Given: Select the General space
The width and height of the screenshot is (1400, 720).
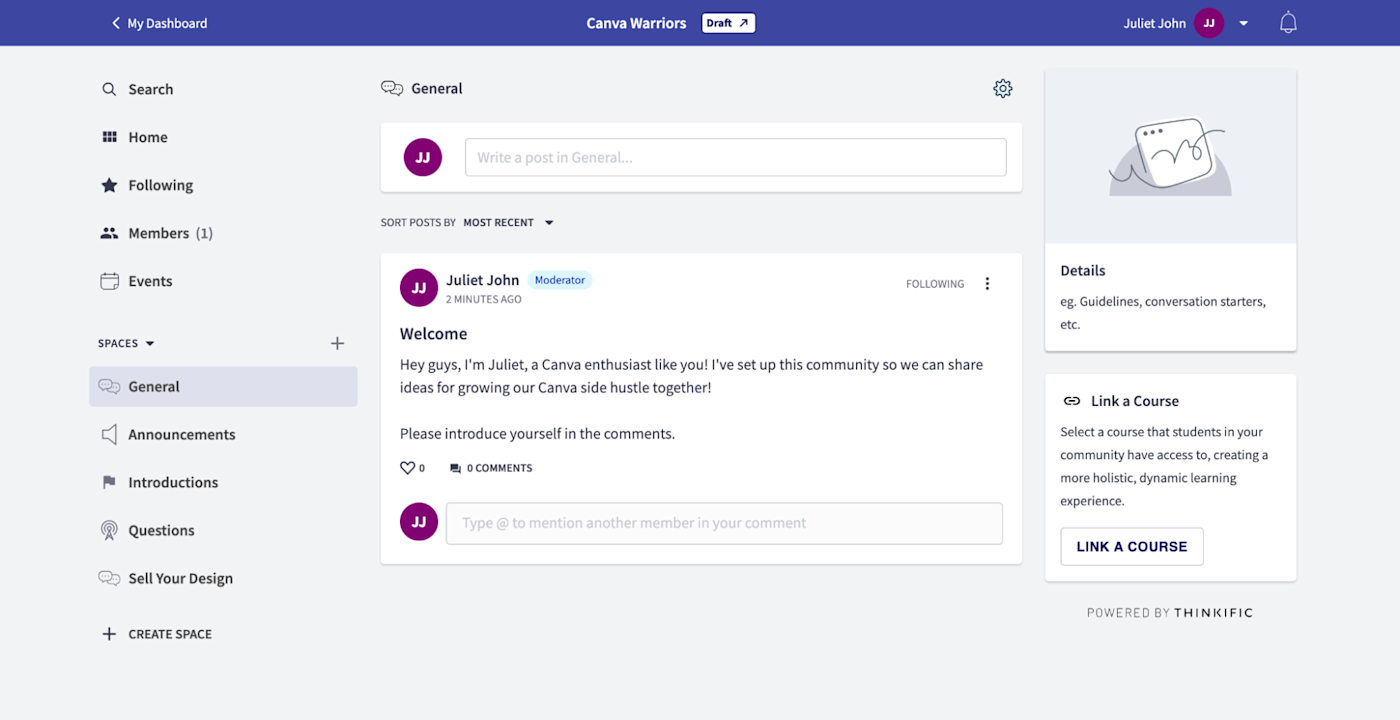Looking at the screenshot, I should pos(223,386).
